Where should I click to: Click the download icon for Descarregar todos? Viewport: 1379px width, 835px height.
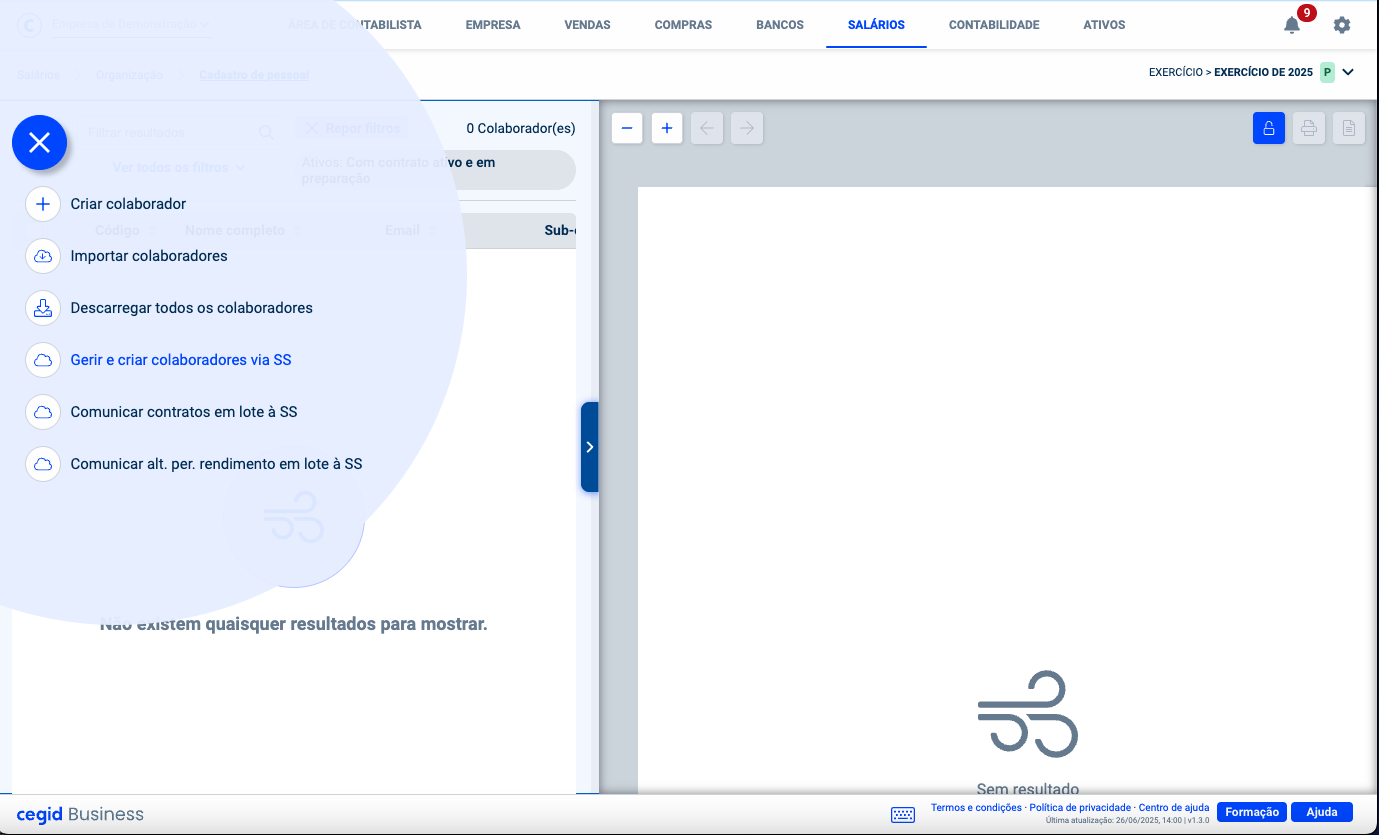[x=43, y=308]
